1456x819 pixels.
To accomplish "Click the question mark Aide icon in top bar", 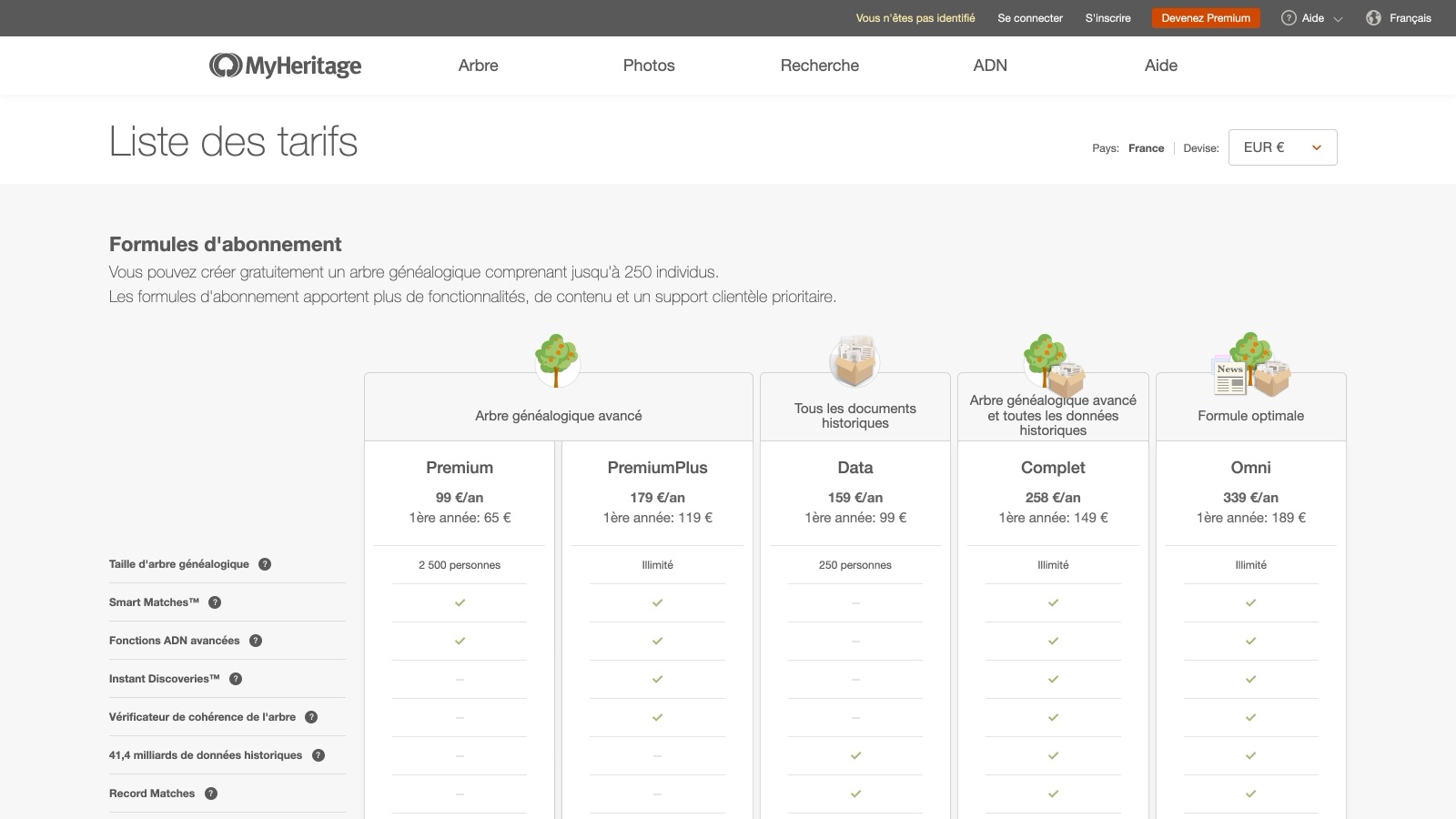I will [x=1289, y=18].
